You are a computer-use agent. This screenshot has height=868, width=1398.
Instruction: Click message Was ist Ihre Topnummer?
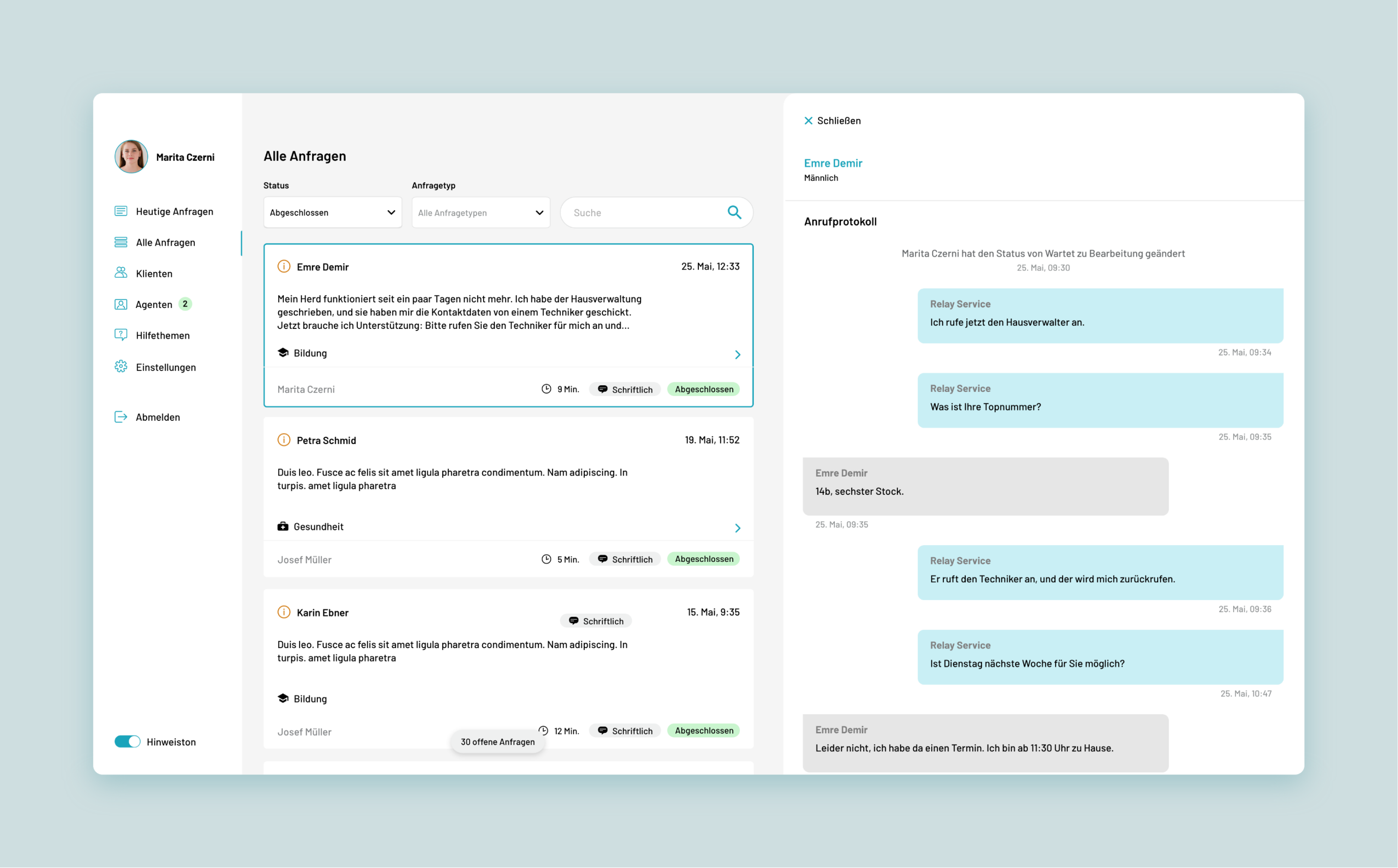tap(1100, 400)
